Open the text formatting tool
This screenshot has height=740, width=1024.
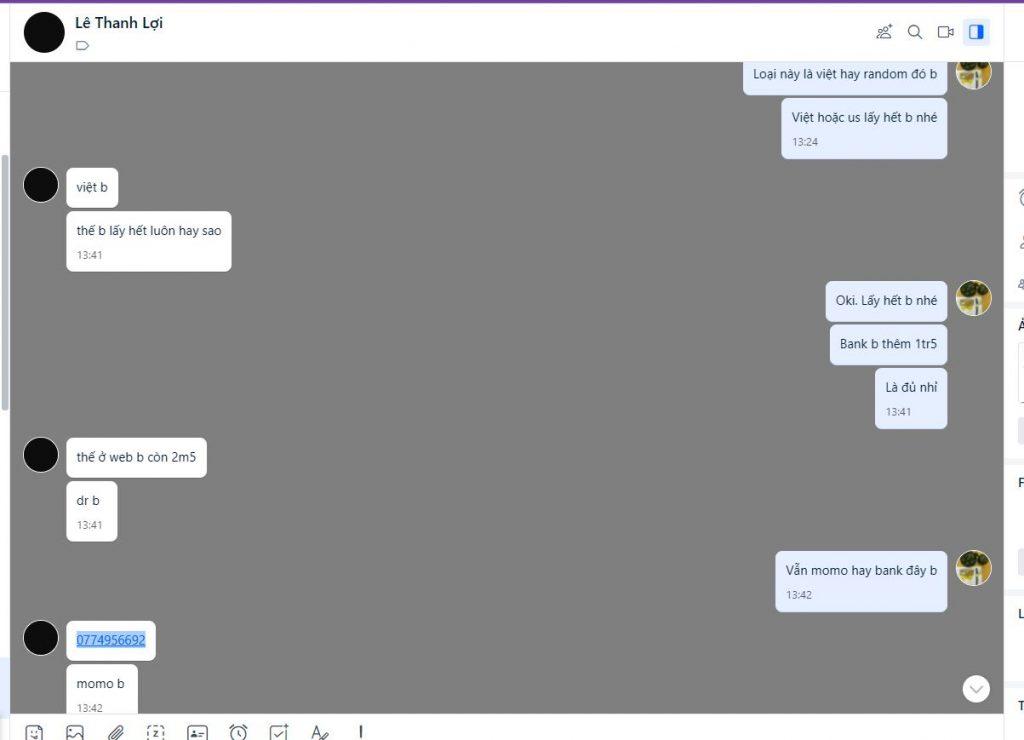pos(320,732)
